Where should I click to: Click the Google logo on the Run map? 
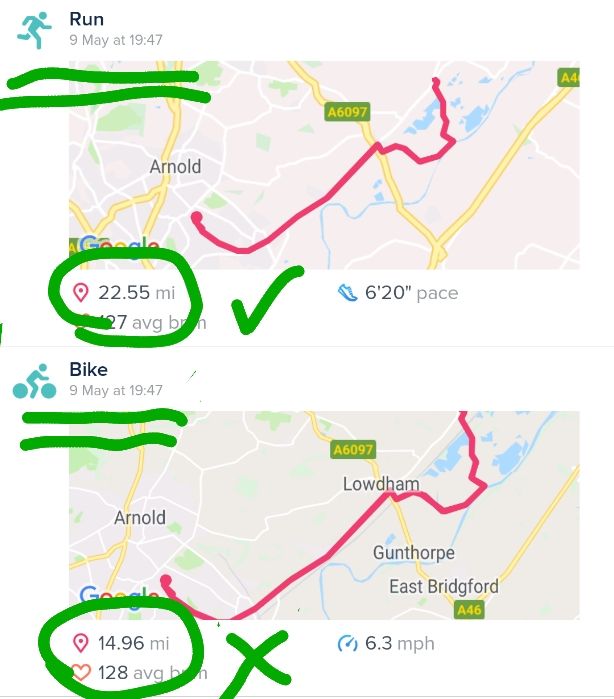click(118, 247)
